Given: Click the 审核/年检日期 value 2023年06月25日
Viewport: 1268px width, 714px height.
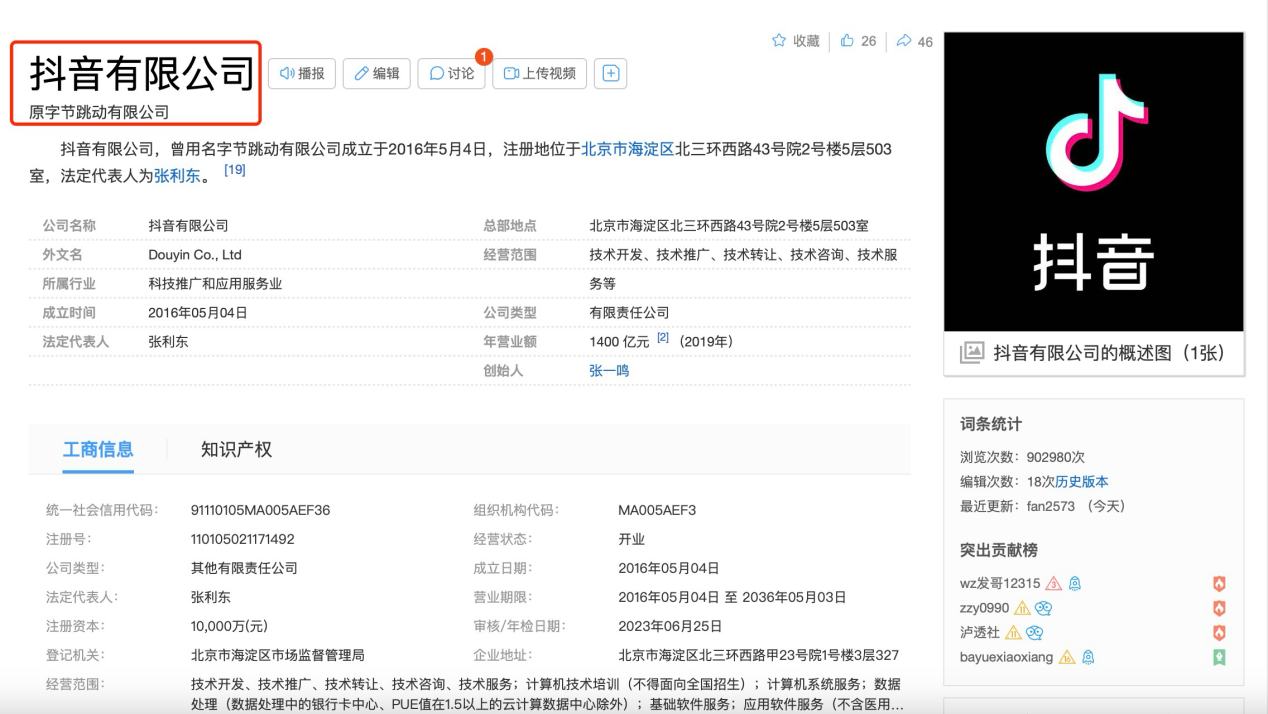Looking at the screenshot, I should click(x=670, y=626).
